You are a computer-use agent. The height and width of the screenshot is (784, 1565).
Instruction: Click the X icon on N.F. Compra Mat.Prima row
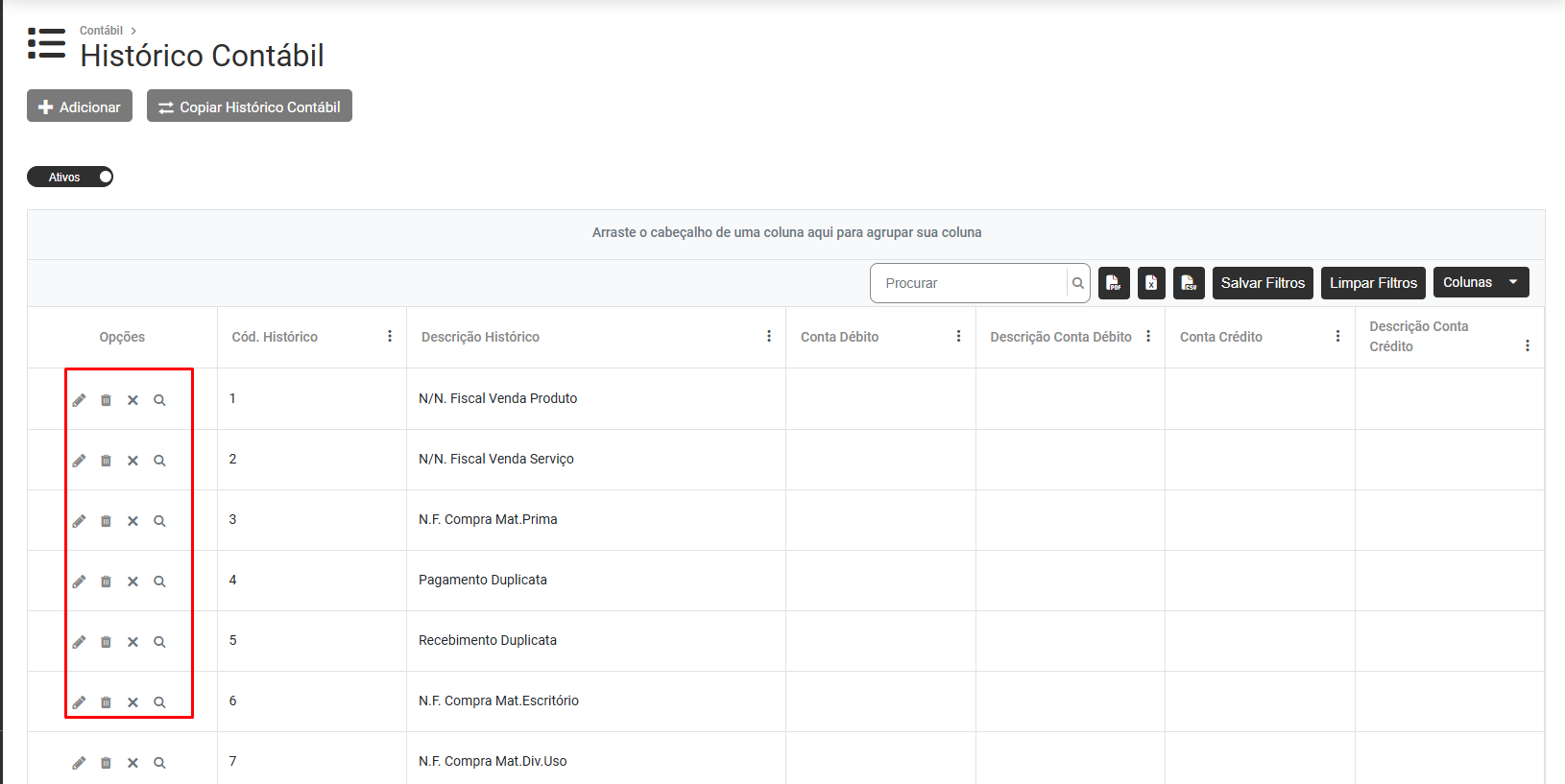click(132, 521)
